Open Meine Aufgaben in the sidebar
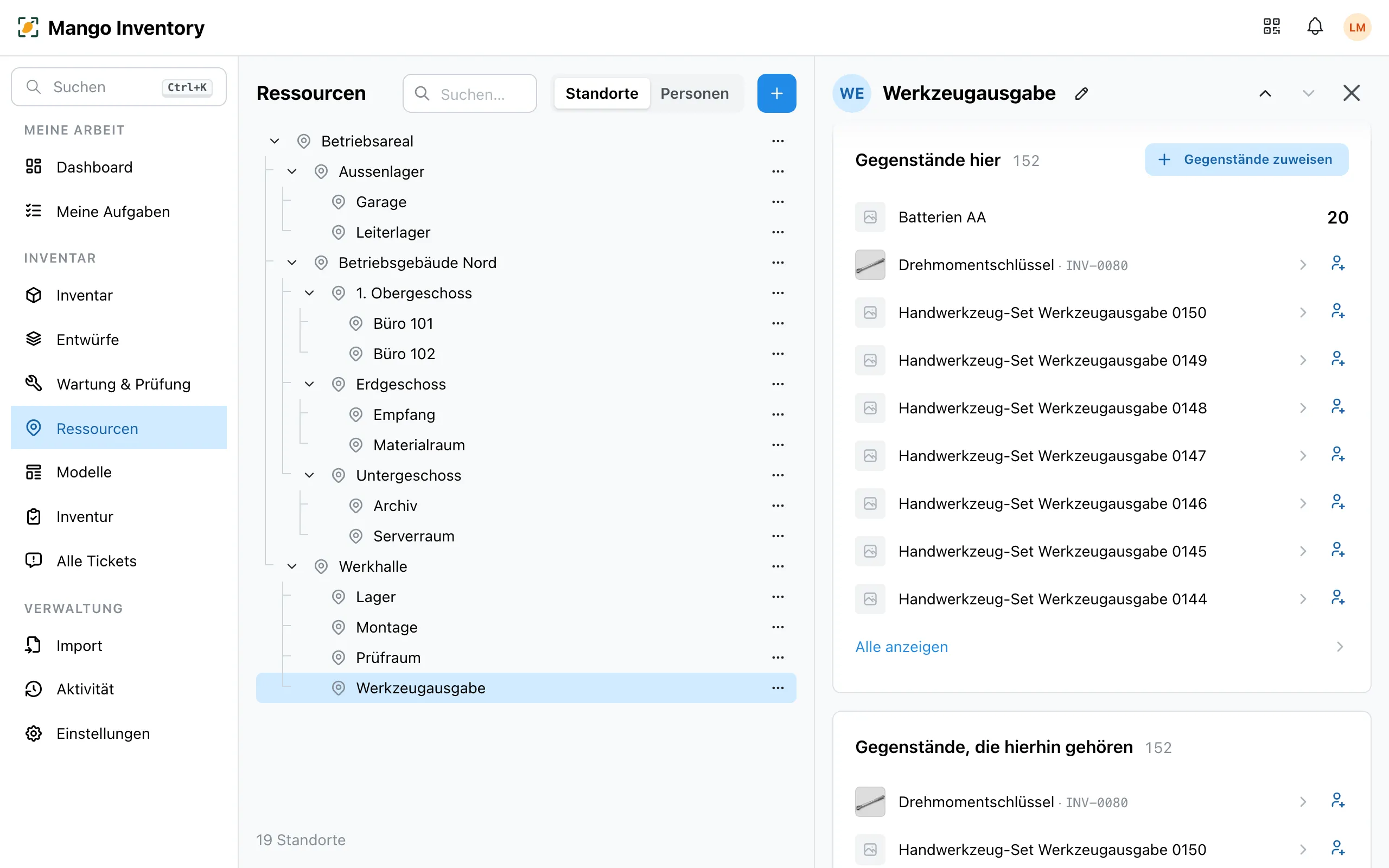The width and height of the screenshot is (1389, 868). coord(119,212)
